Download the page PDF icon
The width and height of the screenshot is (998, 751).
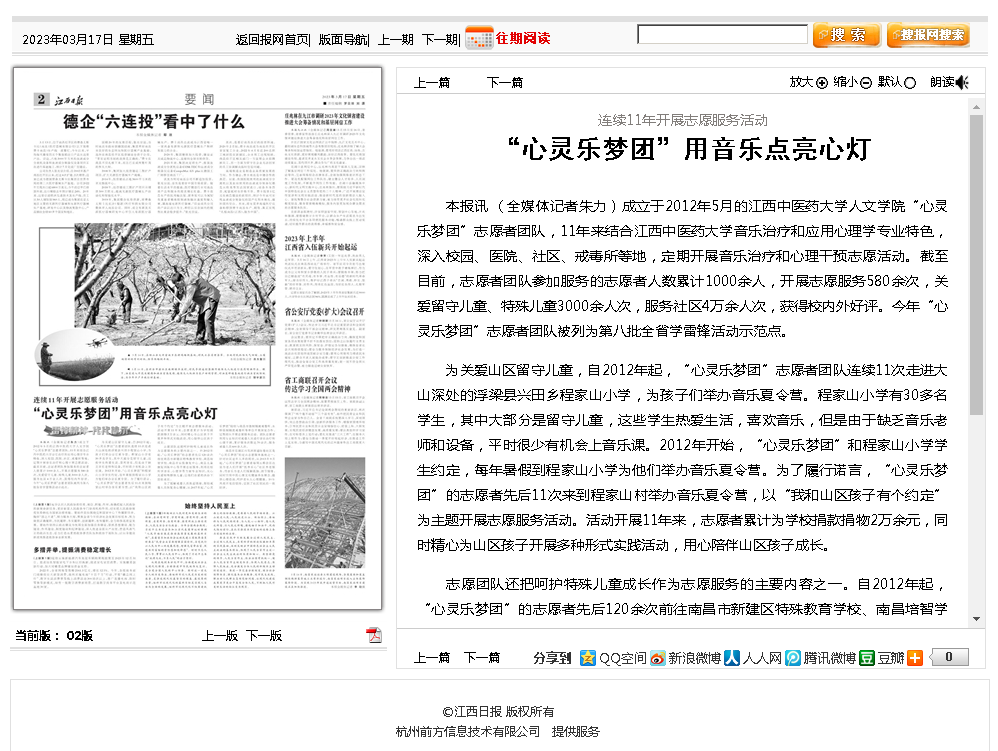point(374,635)
